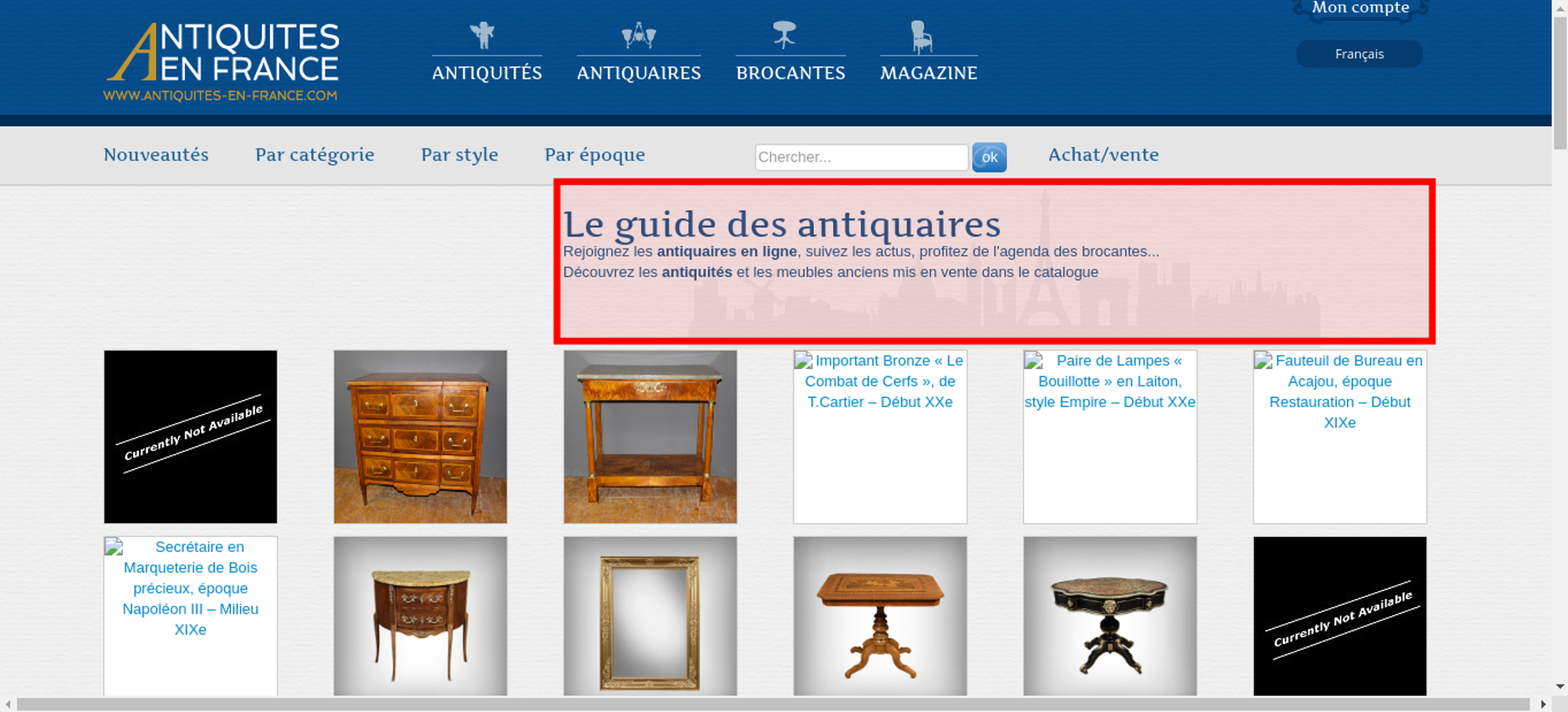Select the gilded frame mirror thumbnail

[x=650, y=616]
